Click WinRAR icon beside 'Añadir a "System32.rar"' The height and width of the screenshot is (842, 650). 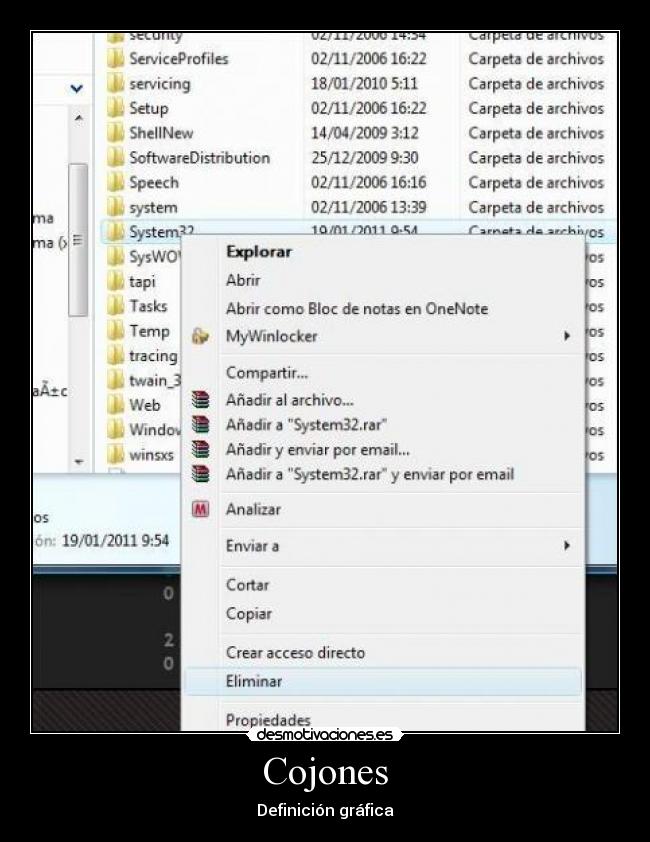click(x=200, y=425)
